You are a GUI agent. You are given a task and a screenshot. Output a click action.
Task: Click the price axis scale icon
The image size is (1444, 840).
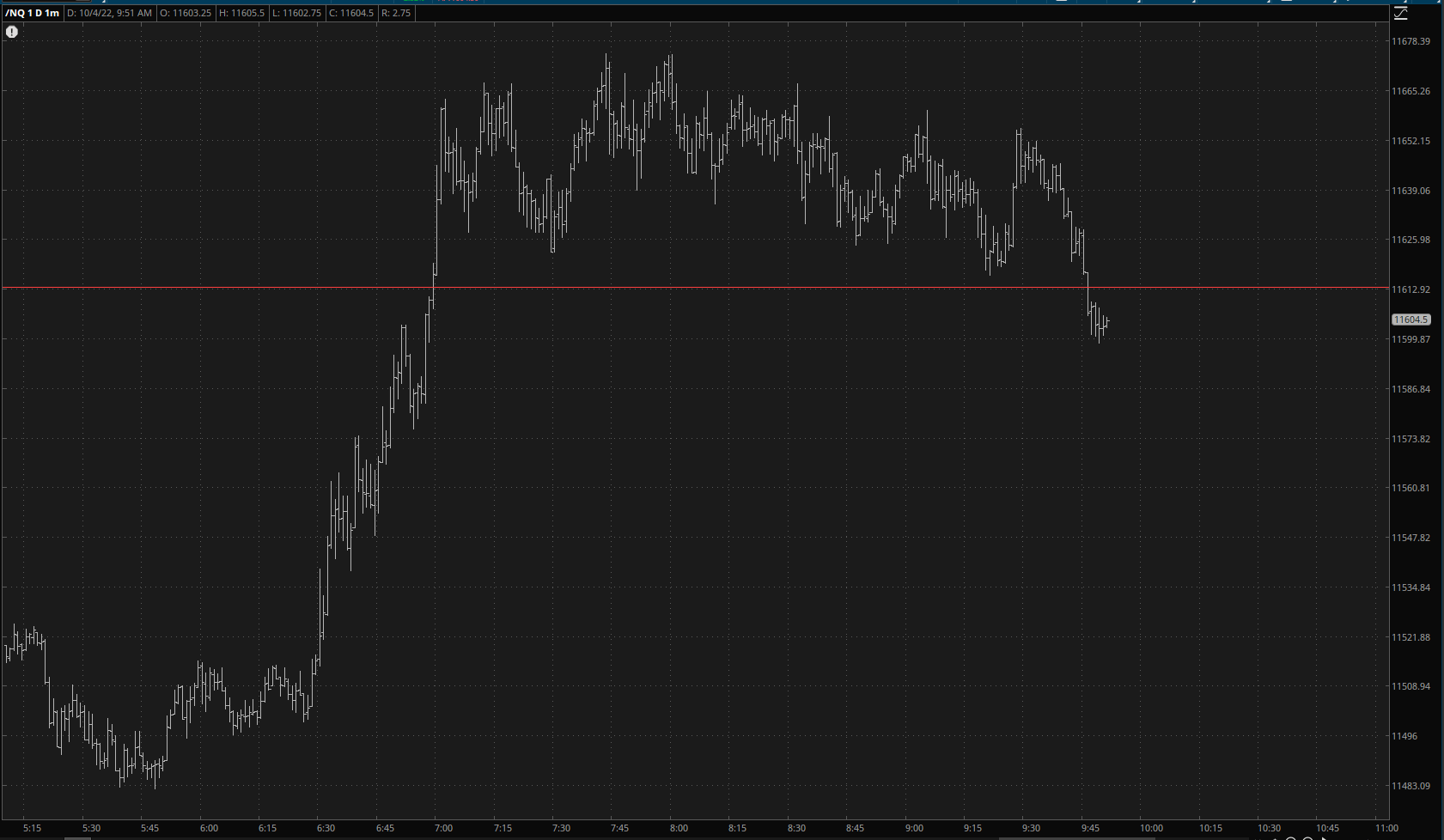pyautogui.click(x=1400, y=14)
